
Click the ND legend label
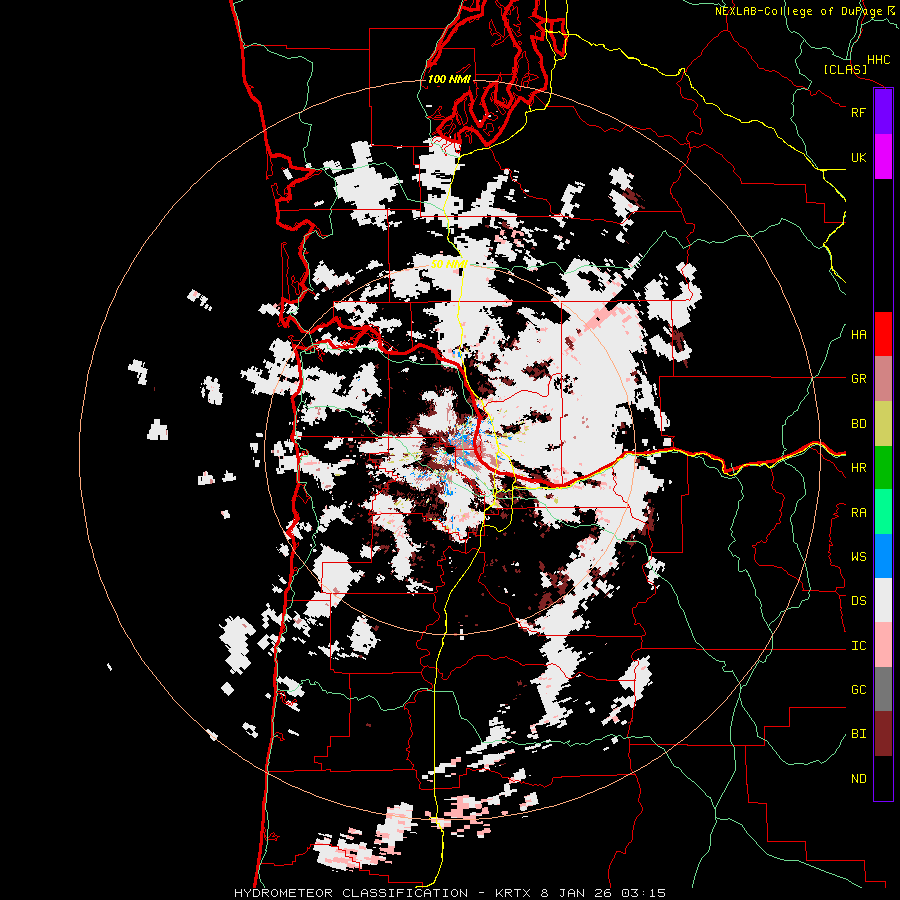[858, 779]
